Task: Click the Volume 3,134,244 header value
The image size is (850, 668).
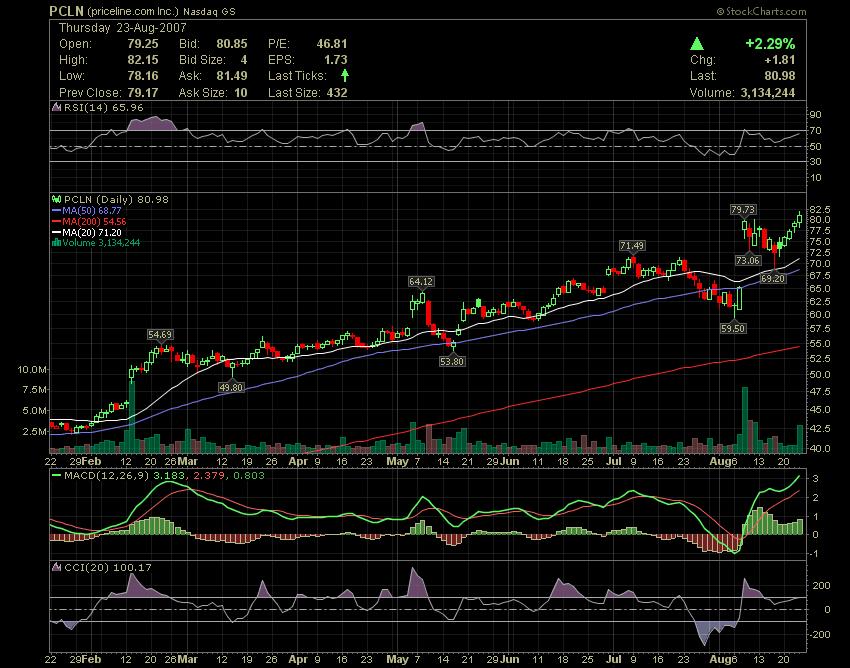Action: 768,92
